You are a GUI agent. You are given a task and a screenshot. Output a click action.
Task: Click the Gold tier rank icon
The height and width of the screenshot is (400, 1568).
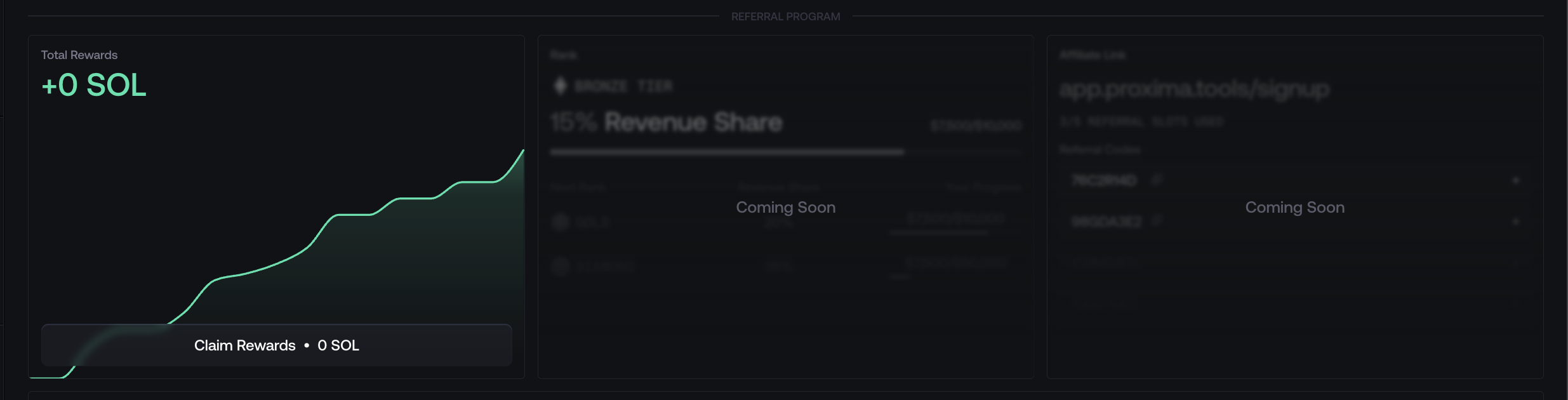click(560, 222)
